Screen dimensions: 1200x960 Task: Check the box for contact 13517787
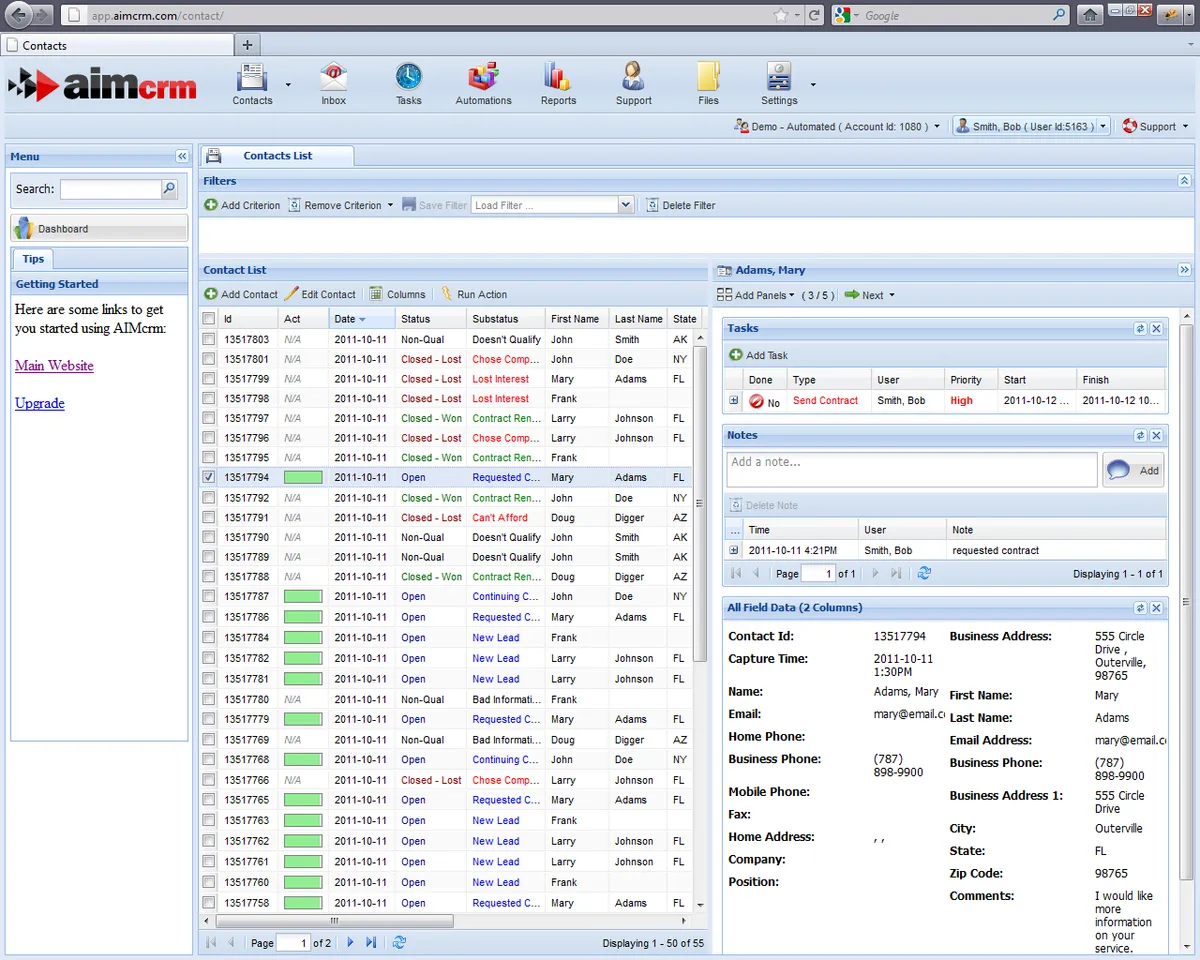pos(208,596)
